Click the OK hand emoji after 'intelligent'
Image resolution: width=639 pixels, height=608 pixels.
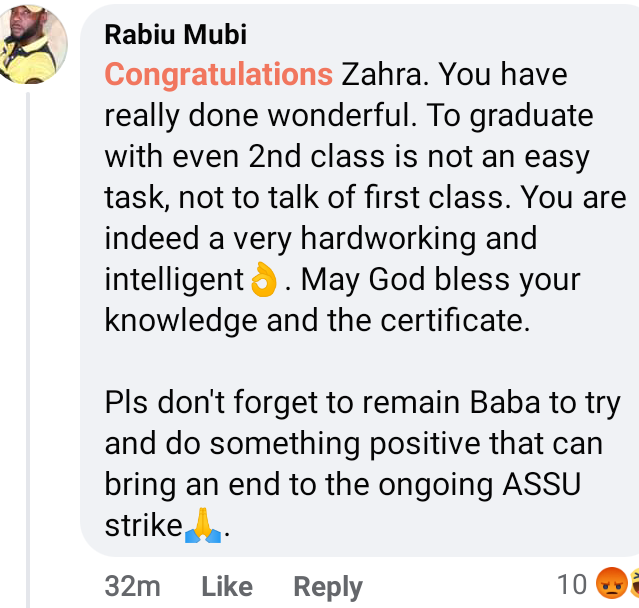tap(262, 280)
